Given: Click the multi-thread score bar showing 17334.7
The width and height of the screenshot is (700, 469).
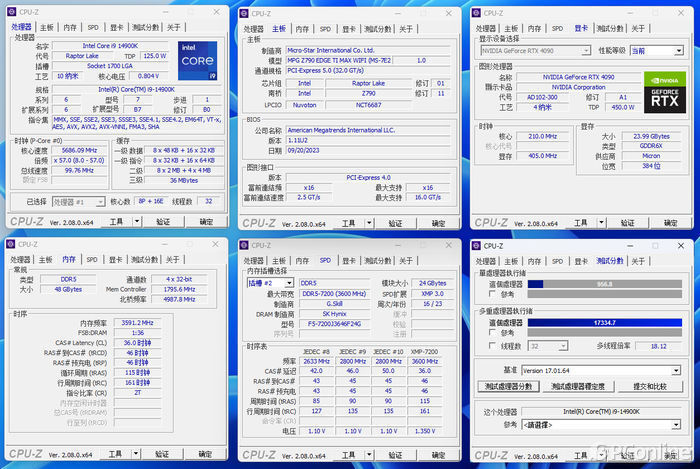Looking at the screenshot, I should click(x=604, y=323).
